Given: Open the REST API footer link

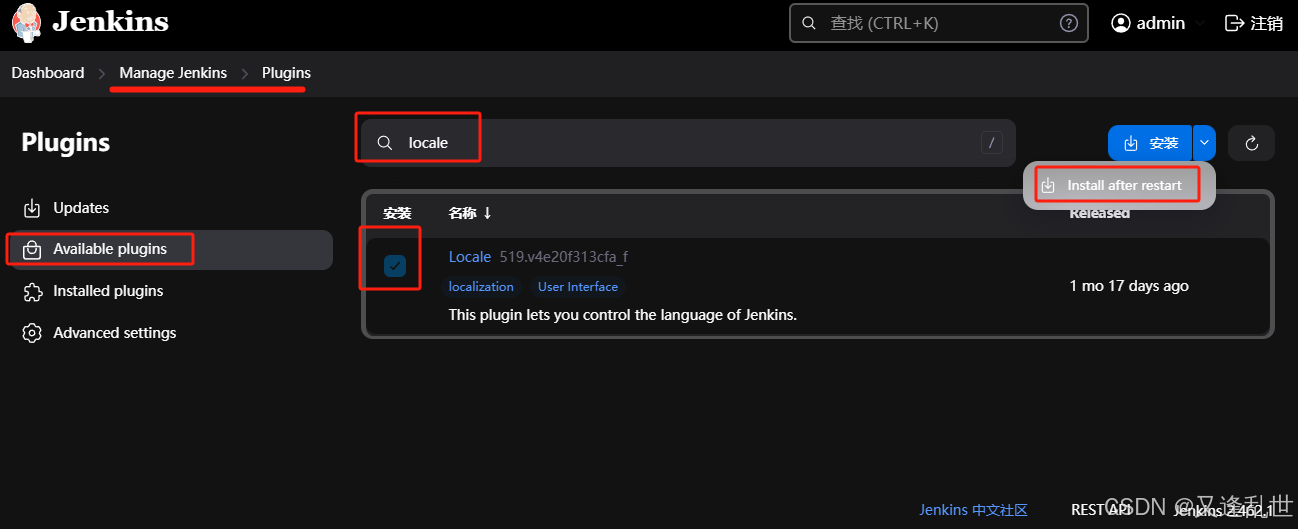Looking at the screenshot, I should (x=1102, y=510).
